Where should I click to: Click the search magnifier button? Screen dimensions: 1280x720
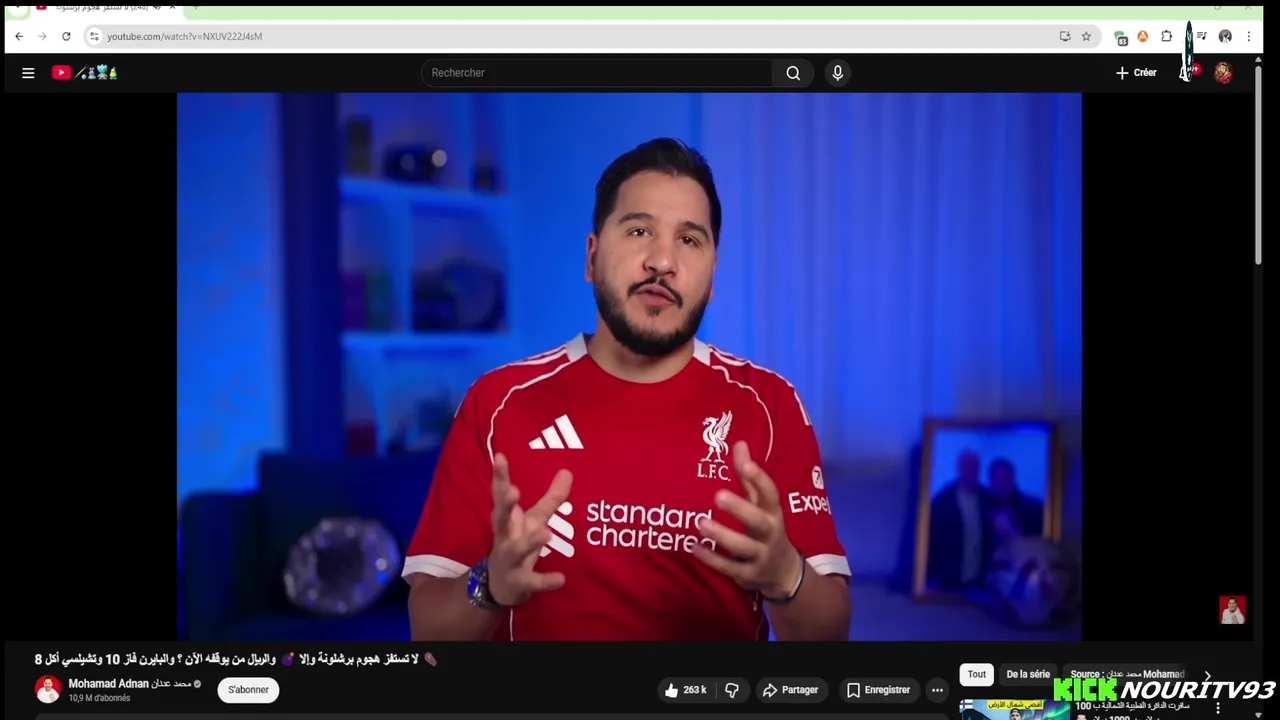click(x=793, y=73)
